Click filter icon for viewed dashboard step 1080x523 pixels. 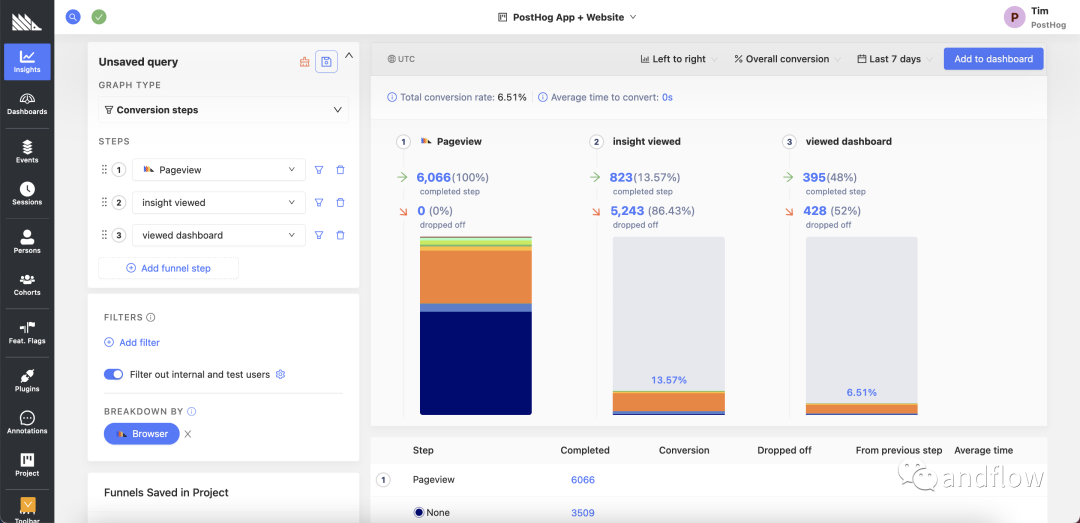319,236
